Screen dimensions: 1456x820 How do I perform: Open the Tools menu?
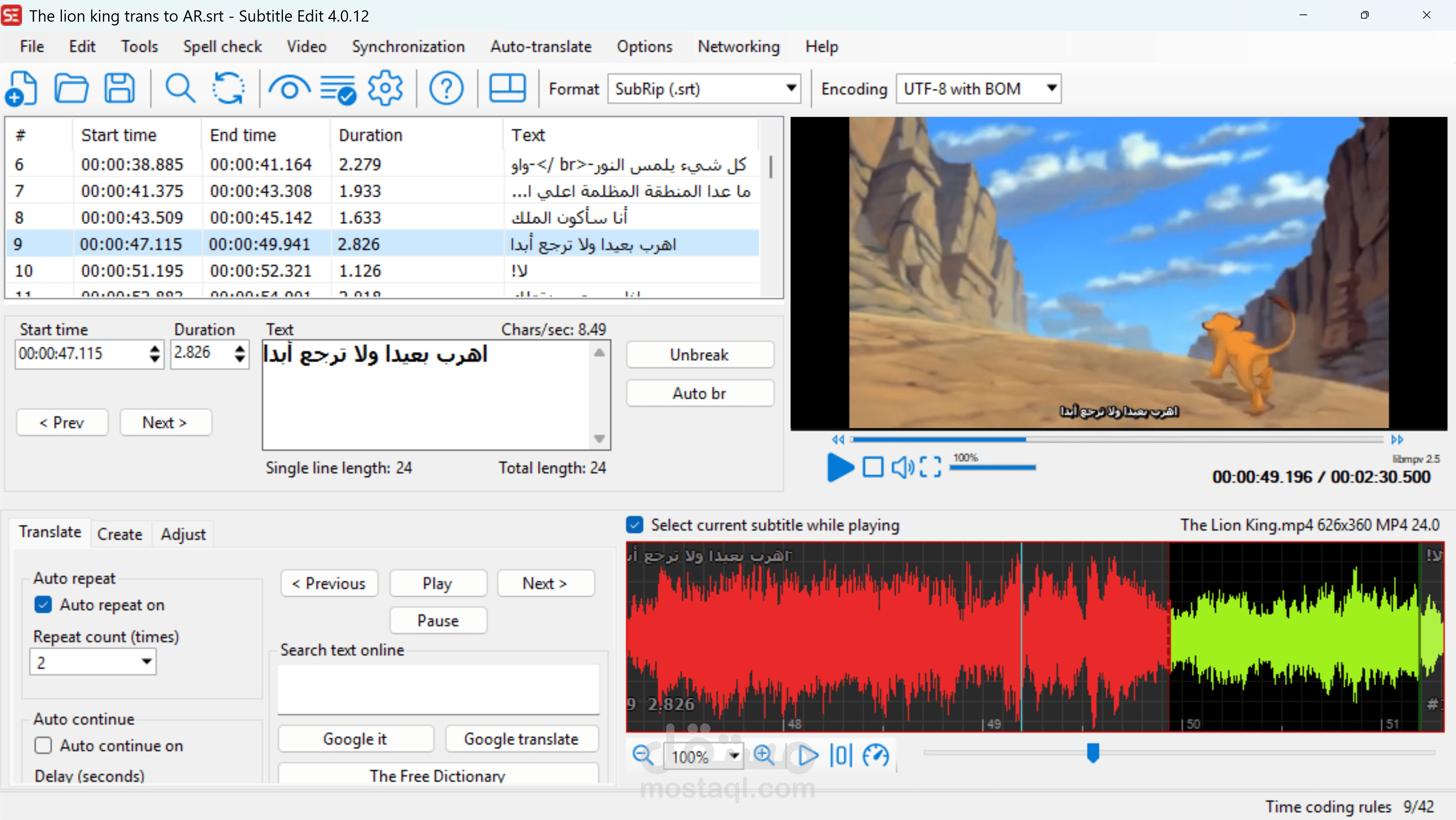click(x=139, y=47)
